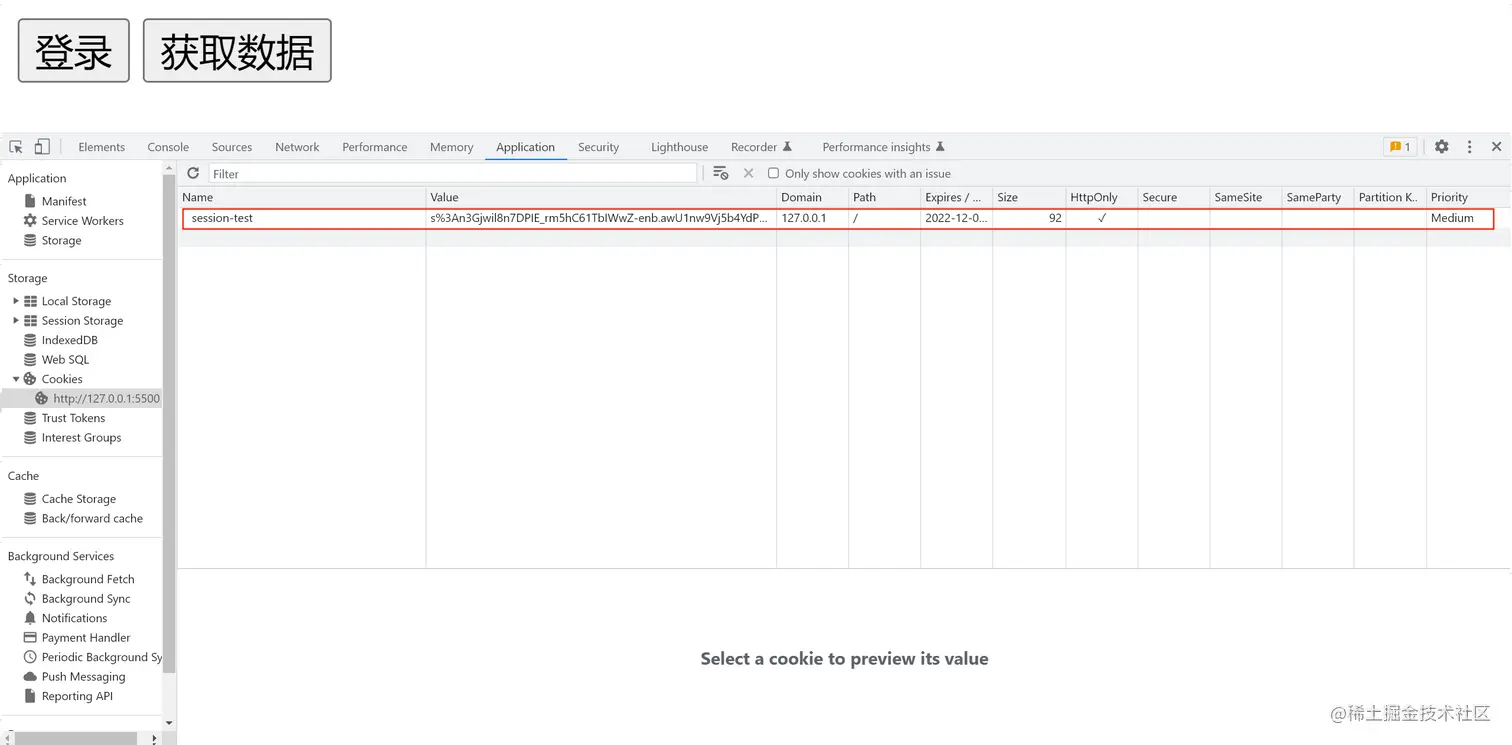Select the Application tab
This screenshot has width=1512, height=745.
pyautogui.click(x=525, y=147)
